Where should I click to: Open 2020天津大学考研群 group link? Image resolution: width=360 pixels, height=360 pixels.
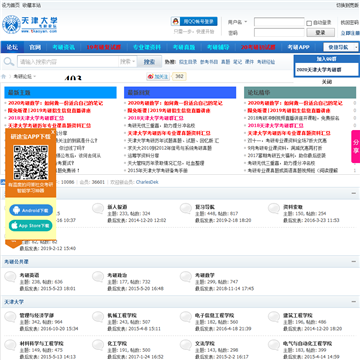pos(319,70)
